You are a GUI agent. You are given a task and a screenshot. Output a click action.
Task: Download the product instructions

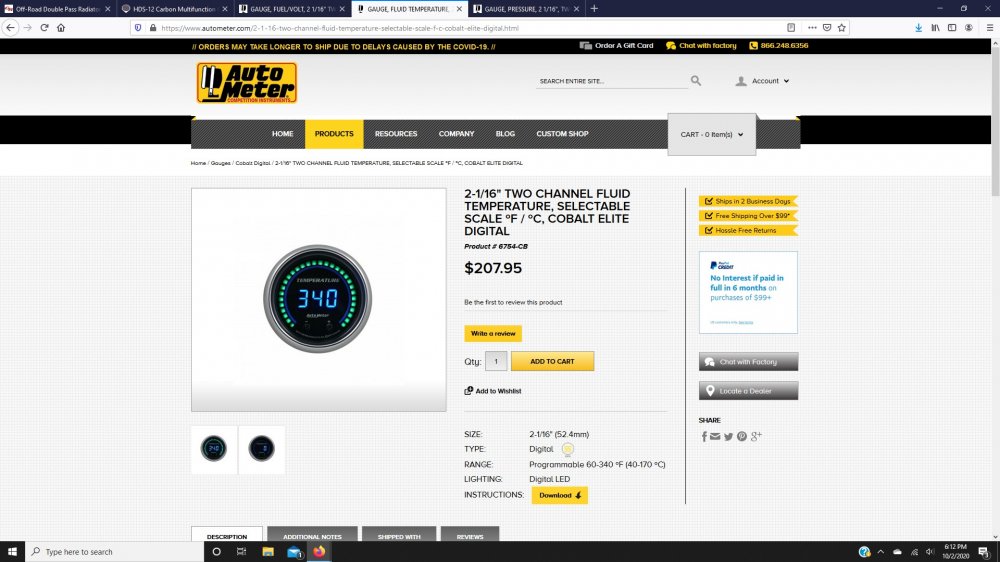(559, 495)
